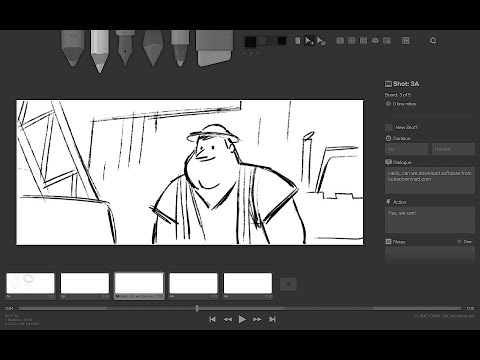Clear the notes with Clear button
This screenshot has height=360, width=480.
click(466, 242)
